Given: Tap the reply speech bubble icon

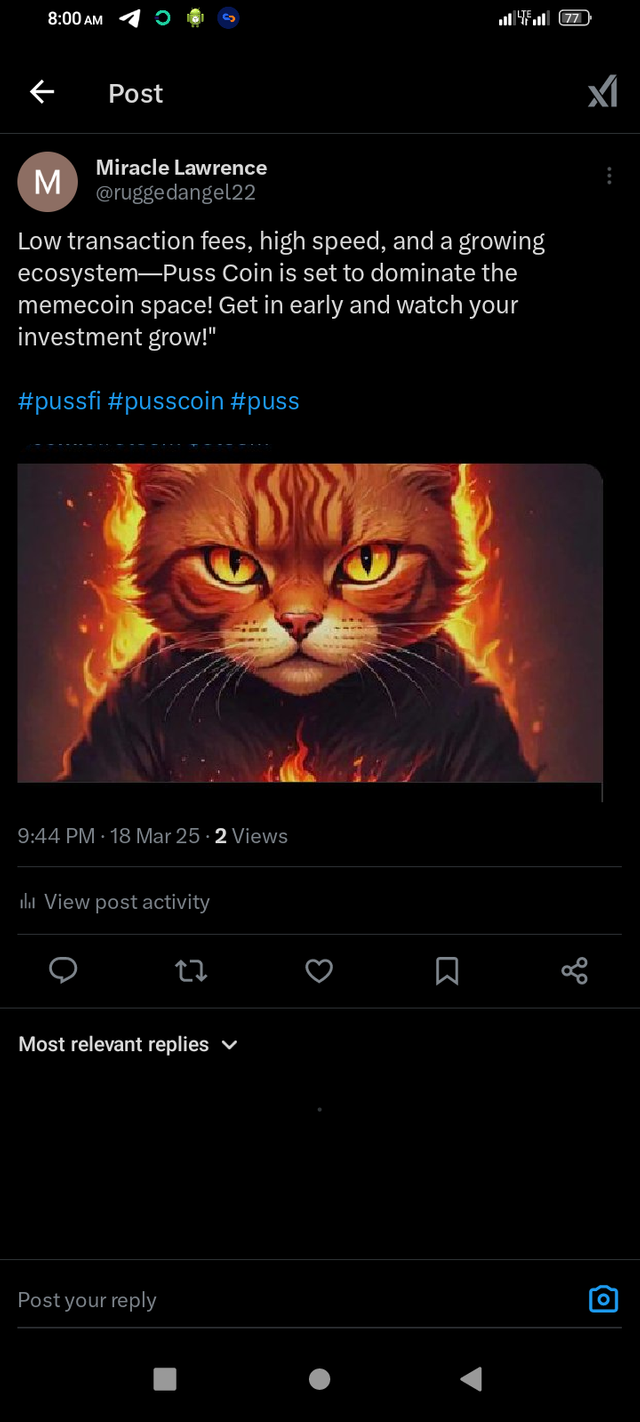Looking at the screenshot, I should coord(63,970).
